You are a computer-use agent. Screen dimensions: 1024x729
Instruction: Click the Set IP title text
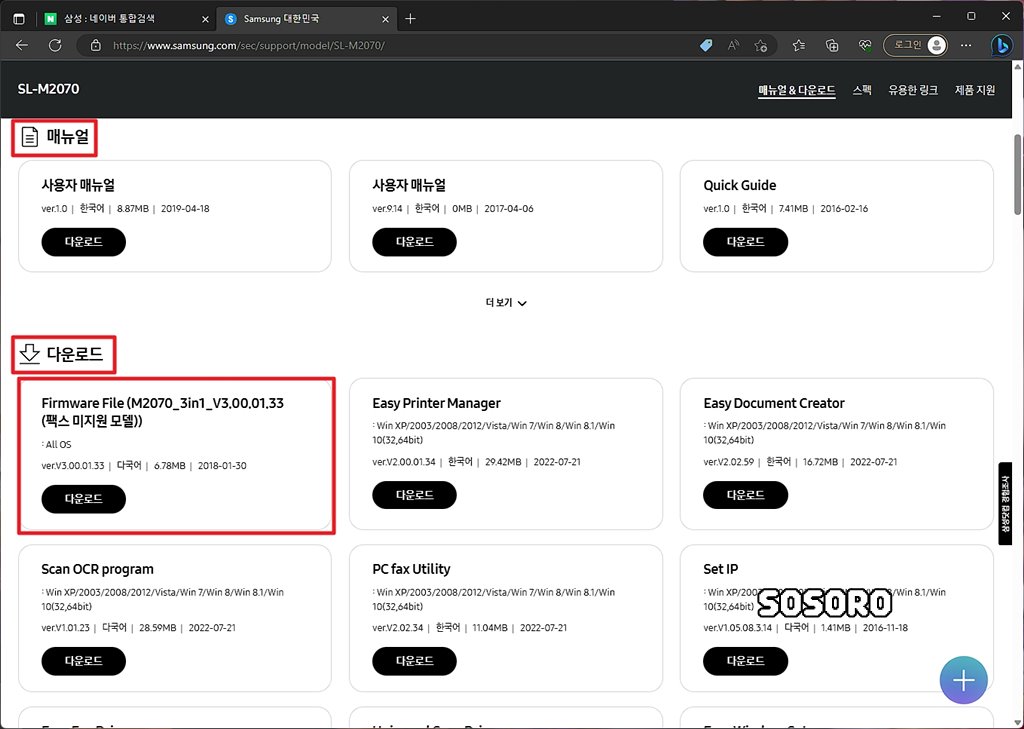click(x=721, y=569)
